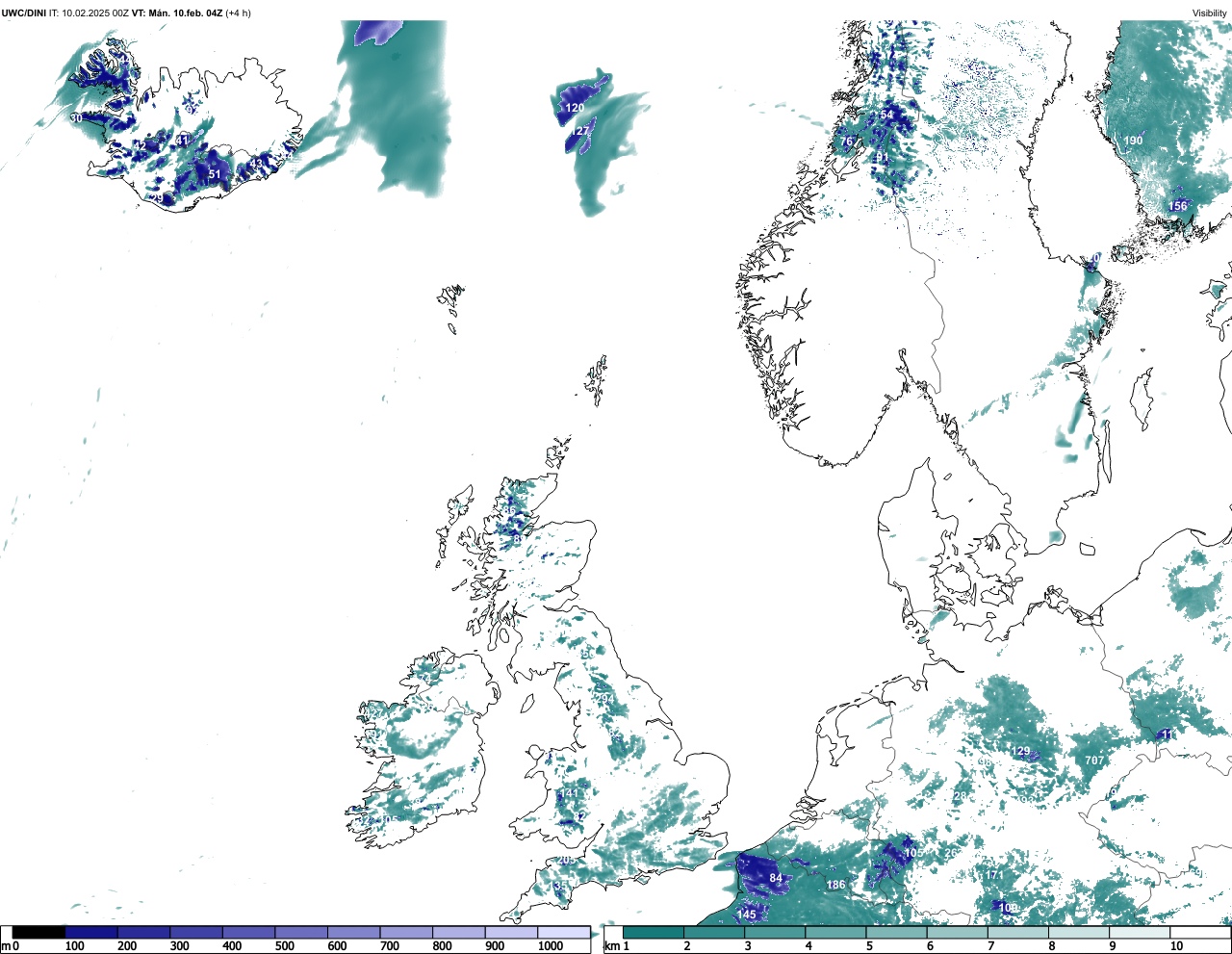Click the '100' tick label on metre scale
The height and width of the screenshot is (954, 1232).
click(75, 946)
